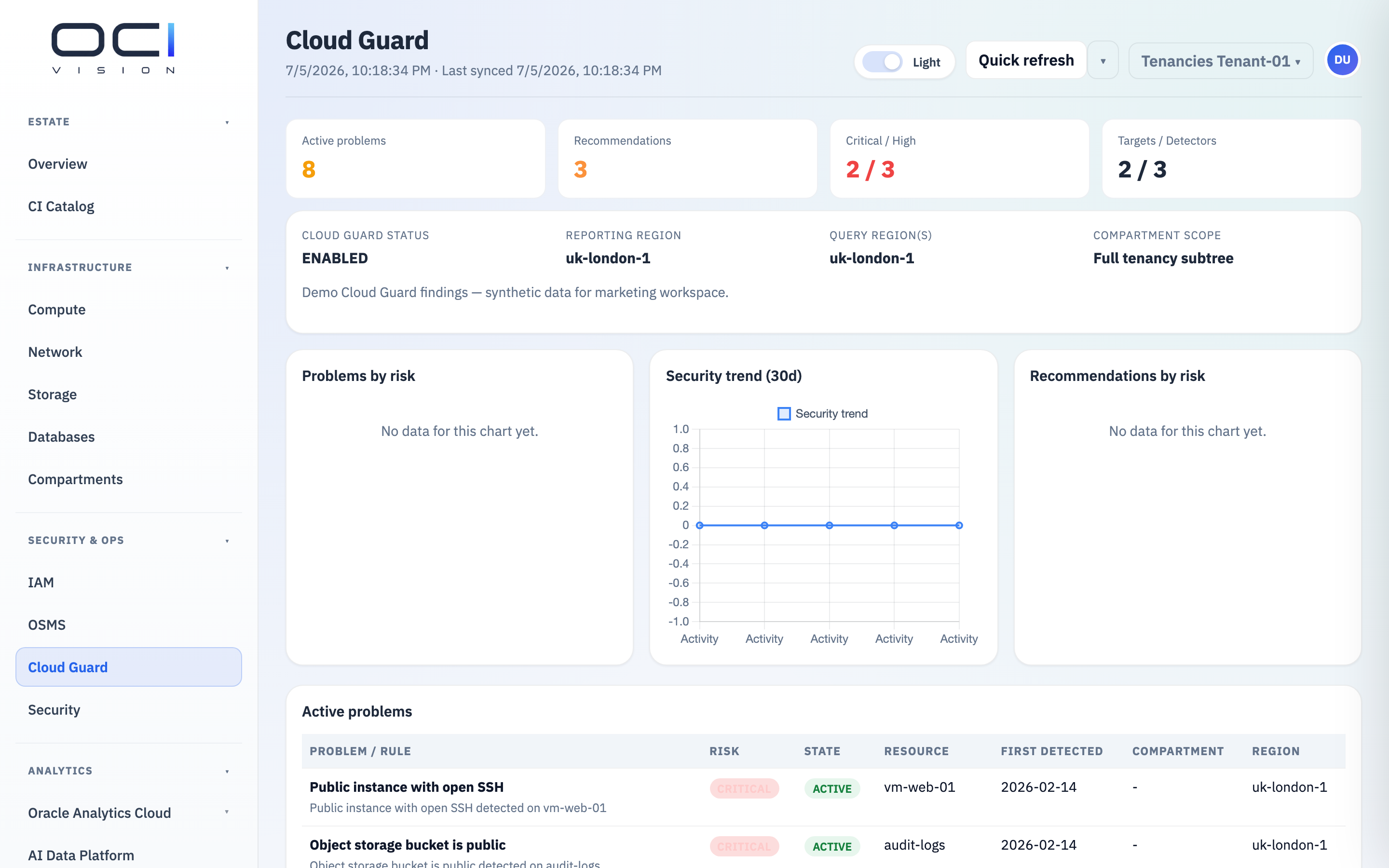Click the Targets / Detectors card

pyautogui.click(x=1231, y=159)
